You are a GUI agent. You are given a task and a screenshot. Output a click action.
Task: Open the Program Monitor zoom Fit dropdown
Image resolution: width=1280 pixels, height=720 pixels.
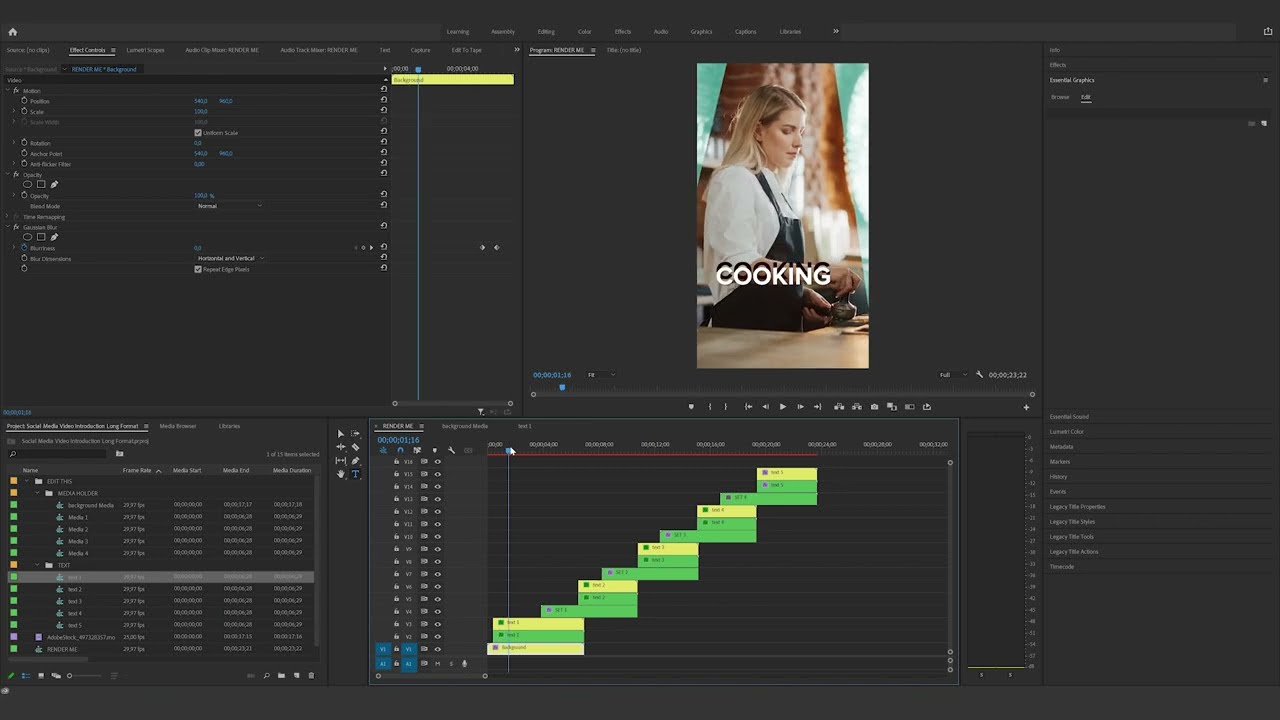pos(600,375)
